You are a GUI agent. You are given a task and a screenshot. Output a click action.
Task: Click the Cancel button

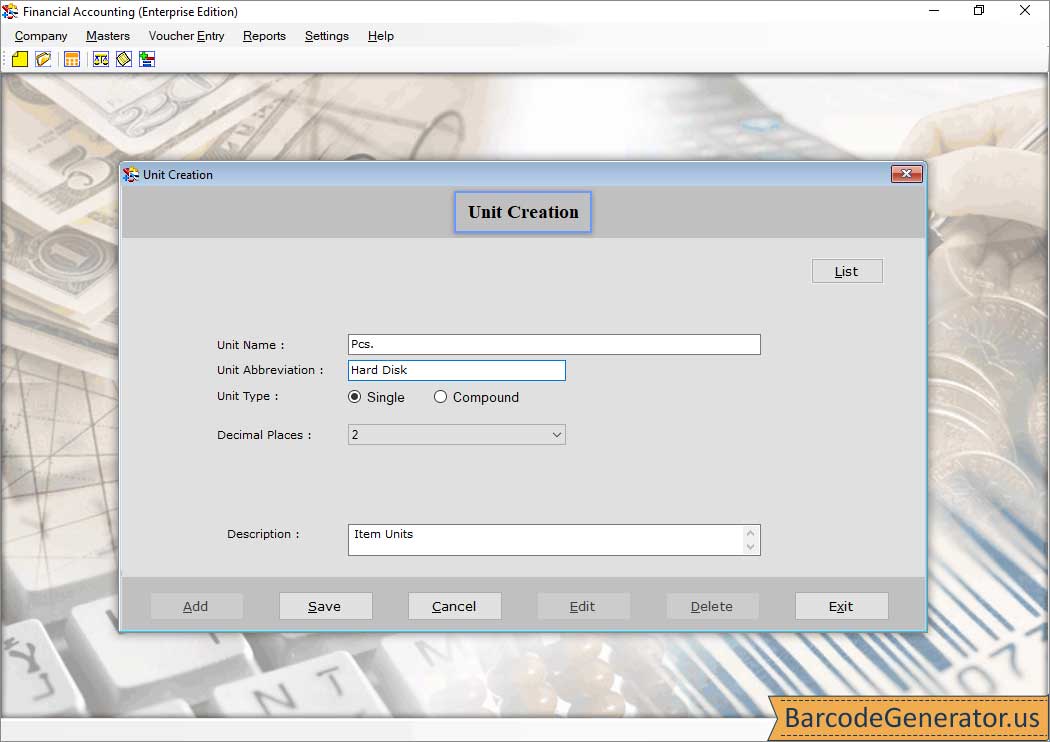tap(455, 606)
